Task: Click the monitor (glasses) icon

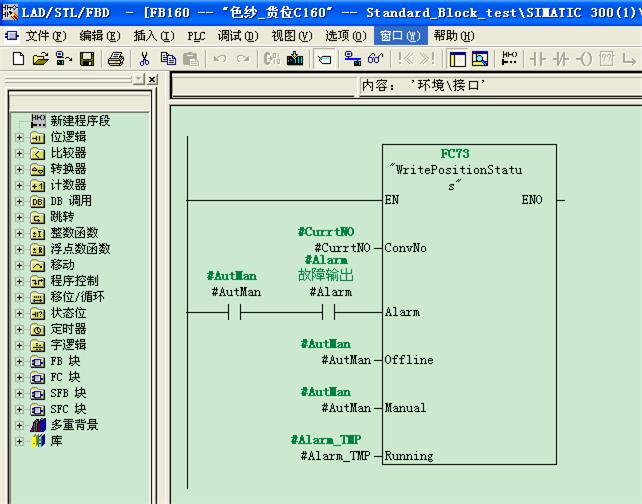Action: pos(375,59)
